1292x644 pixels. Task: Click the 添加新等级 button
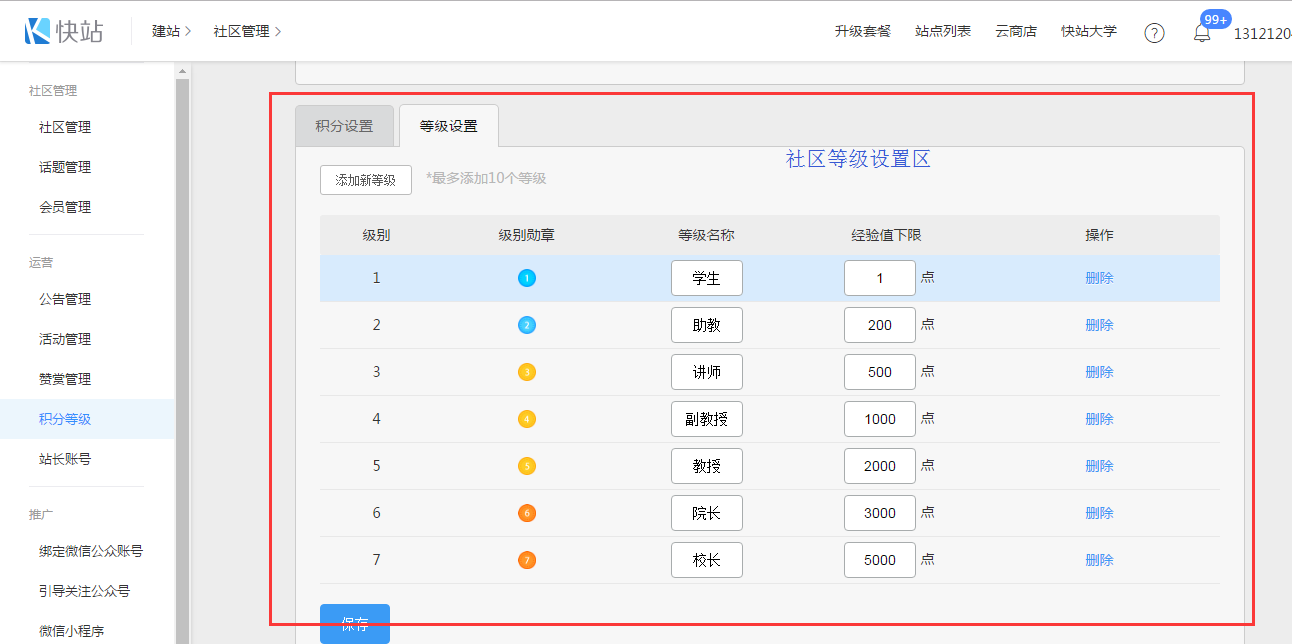[x=365, y=180]
